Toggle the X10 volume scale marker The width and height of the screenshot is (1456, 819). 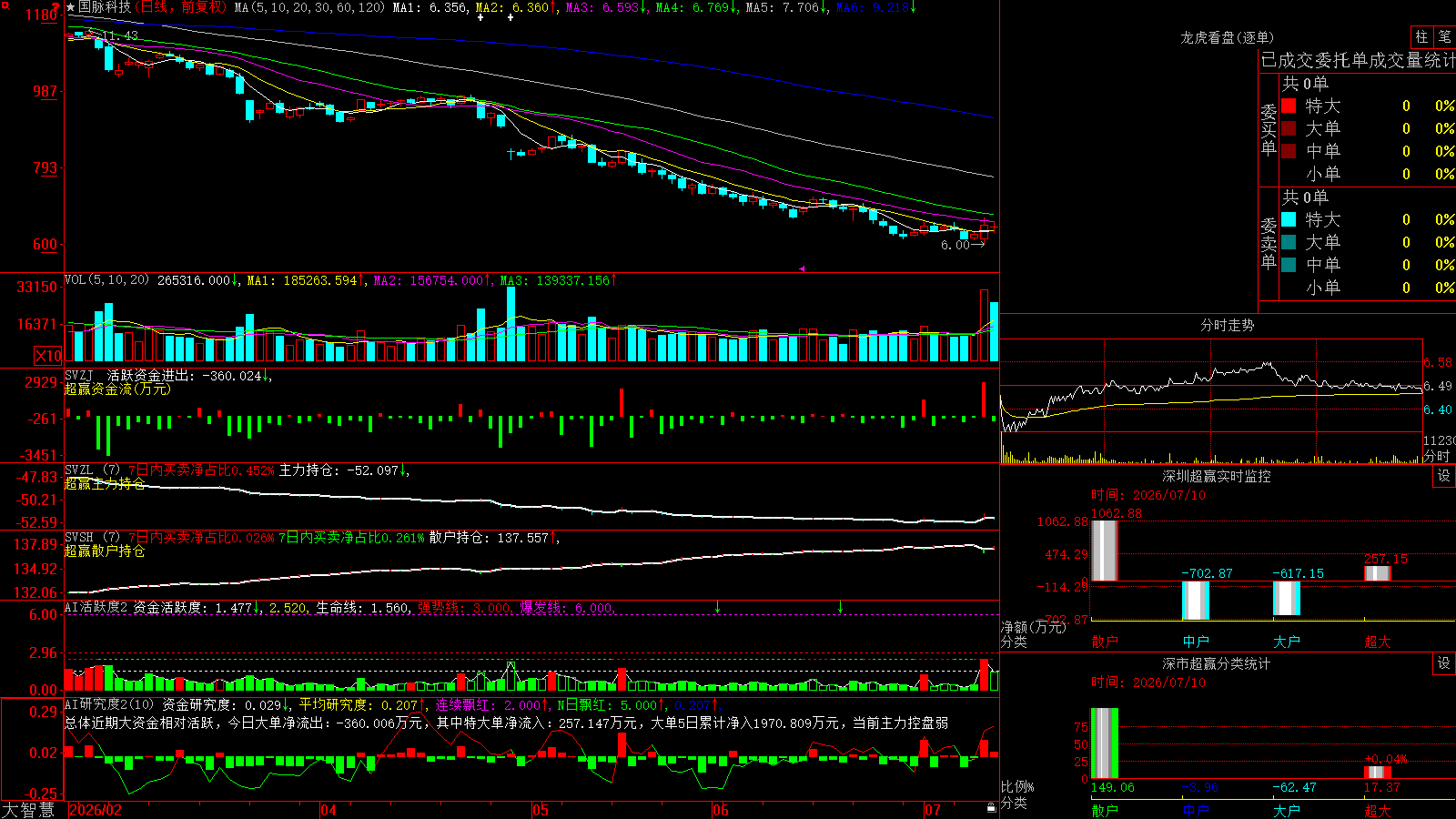(48, 356)
